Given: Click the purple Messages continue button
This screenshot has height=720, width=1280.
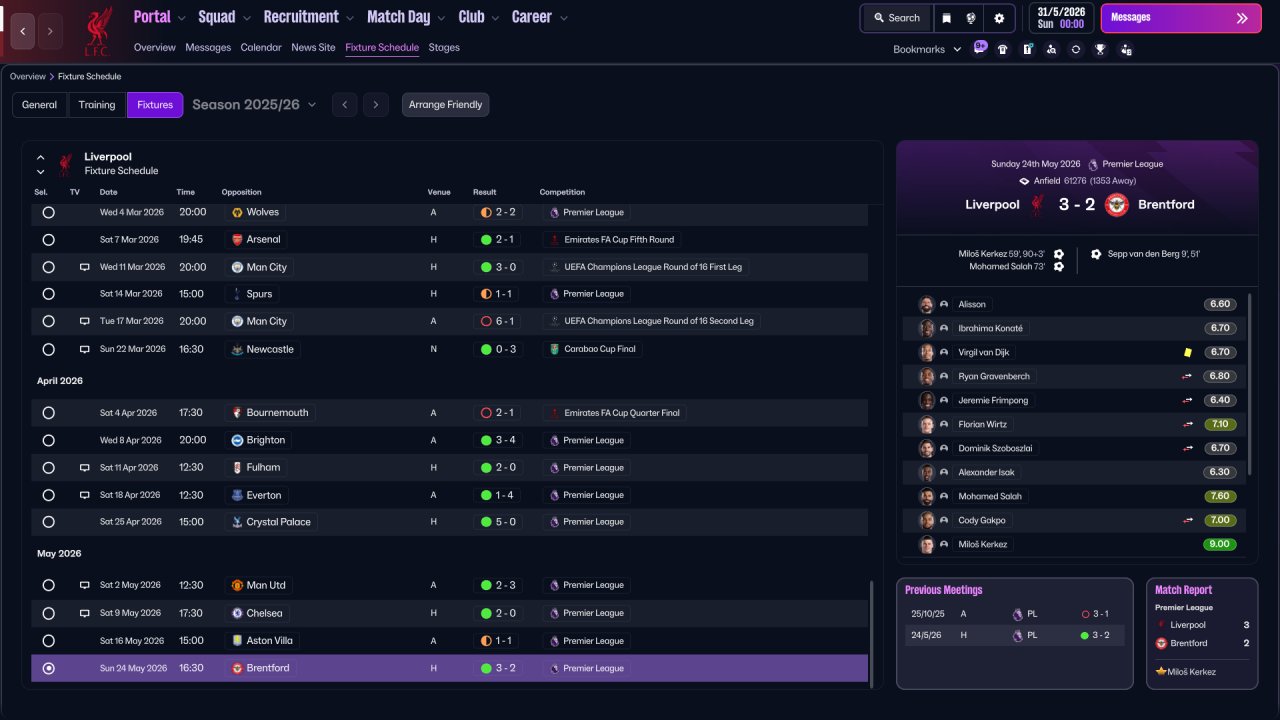Looking at the screenshot, I should pyautogui.click(x=1181, y=18).
